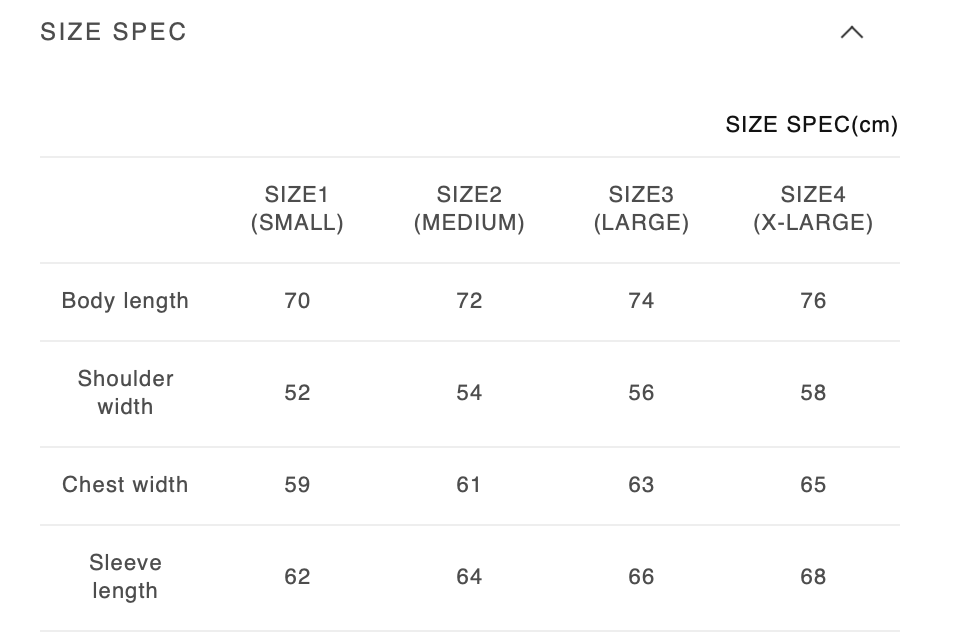Click the Sleeve length row label
This screenshot has height=636, width=974.
click(x=125, y=577)
